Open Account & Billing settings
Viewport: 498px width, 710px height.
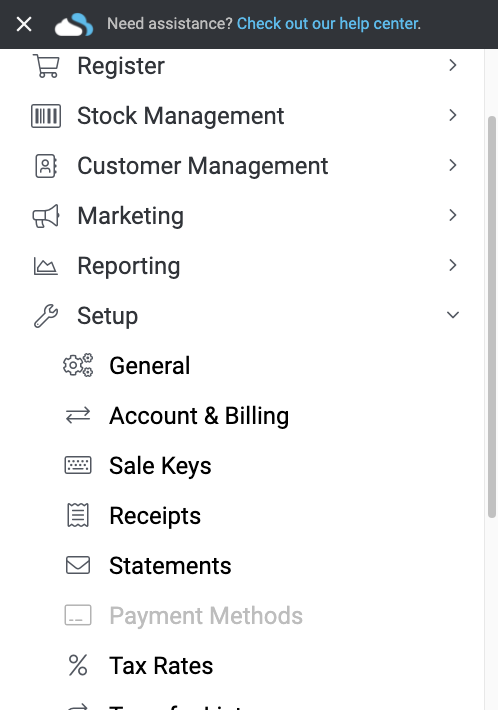199,416
